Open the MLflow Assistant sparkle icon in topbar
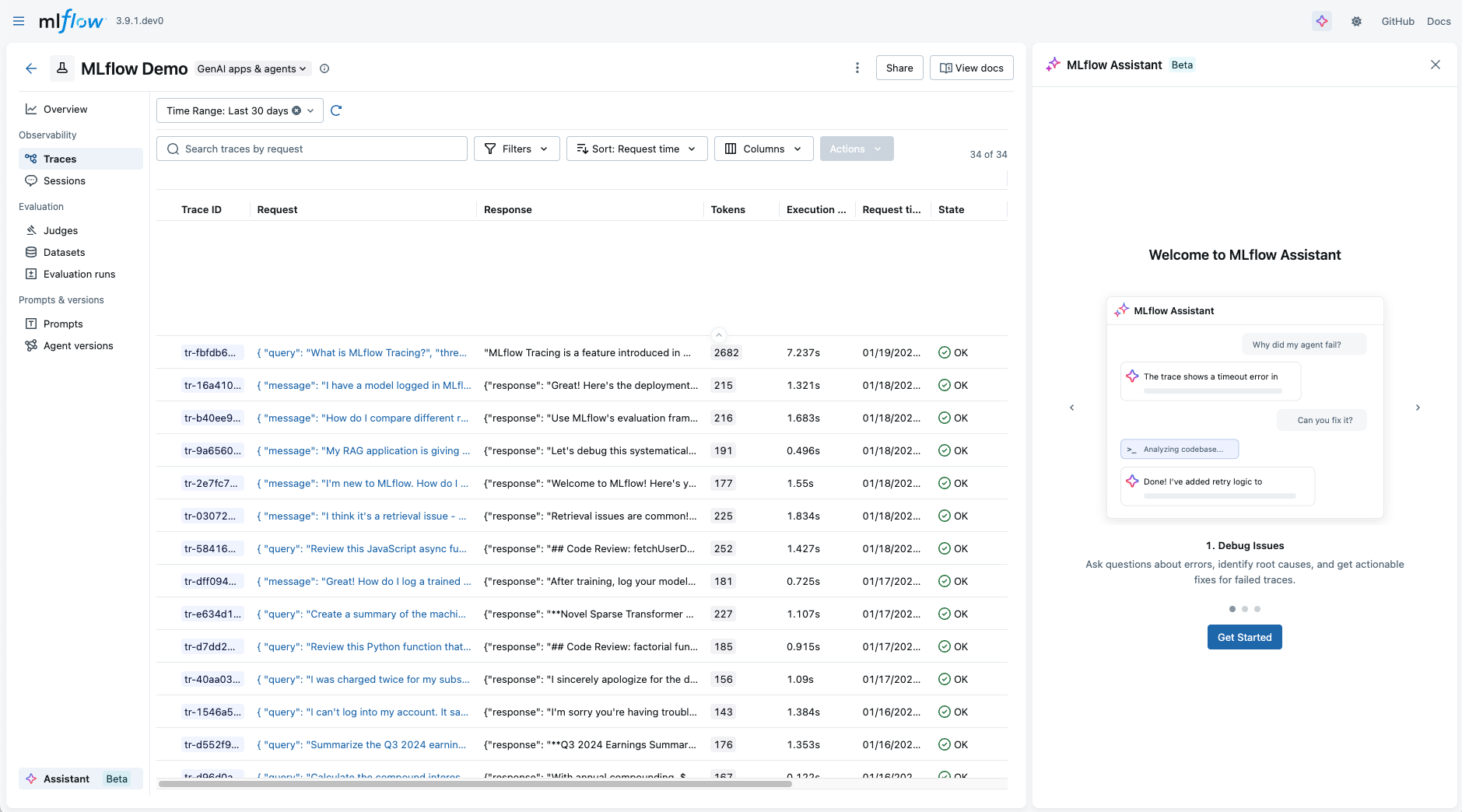The width and height of the screenshot is (1462, 812). [x=1320, y=21]
